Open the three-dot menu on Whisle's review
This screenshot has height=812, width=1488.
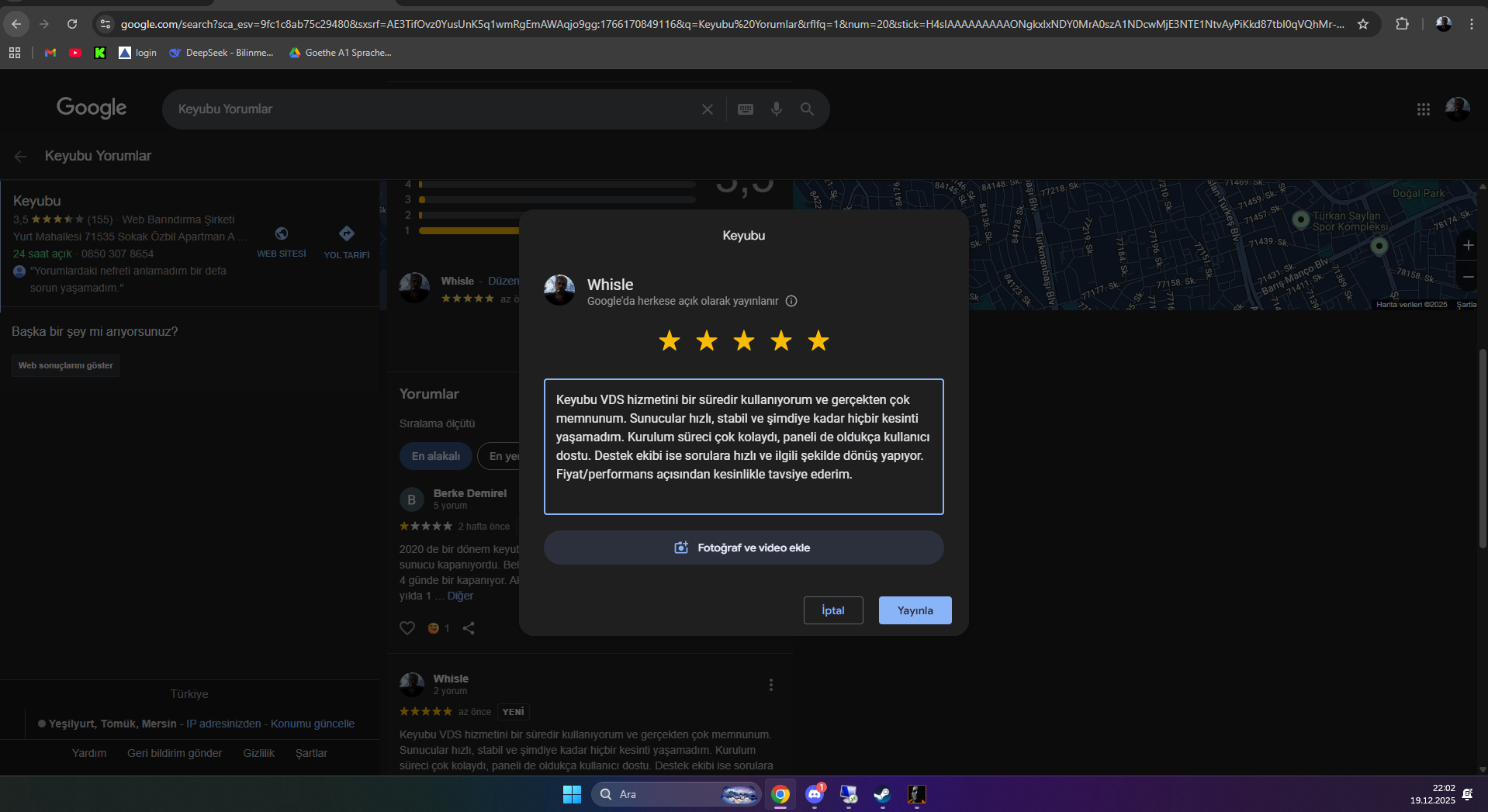[771, 685]
